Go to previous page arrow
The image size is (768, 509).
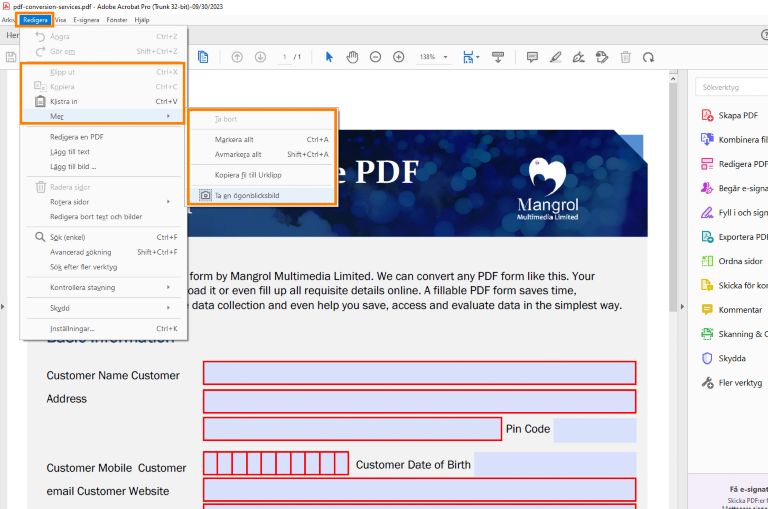pyautogui.click(x=237, y=57)
